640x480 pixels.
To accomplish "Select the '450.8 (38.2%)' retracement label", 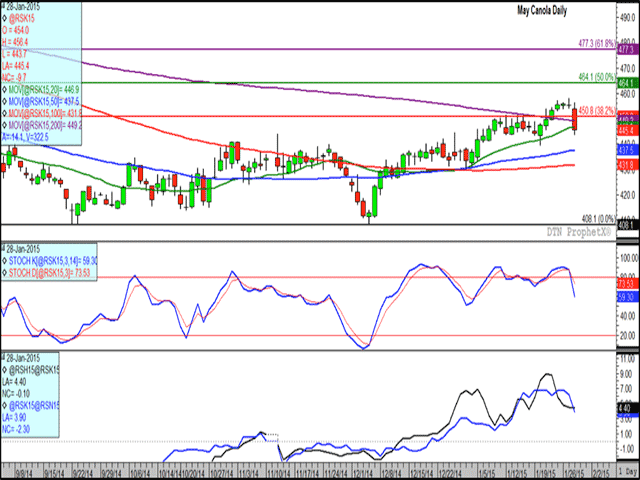I will point(596,110).
